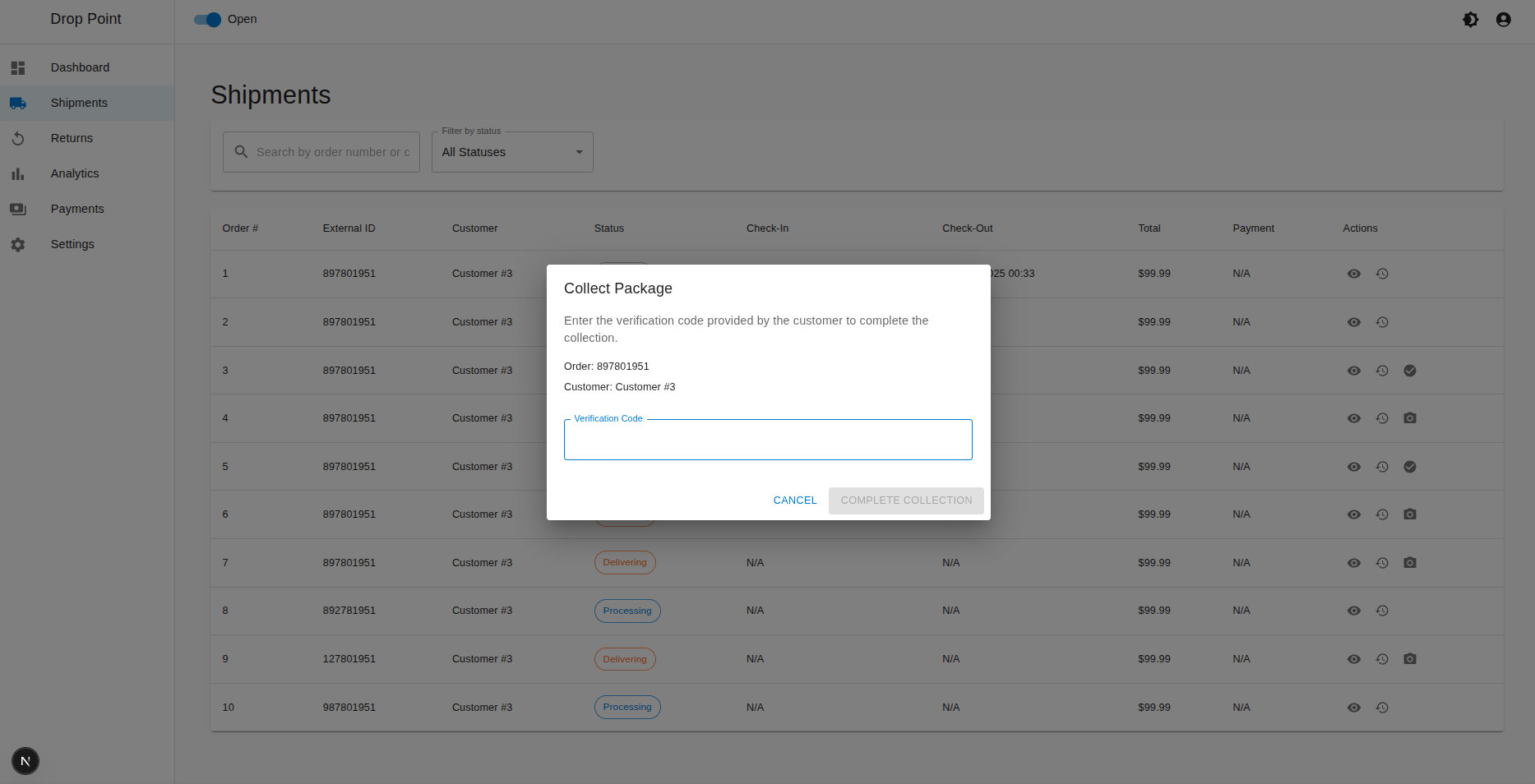Click the history icon for order 1

1382,274
